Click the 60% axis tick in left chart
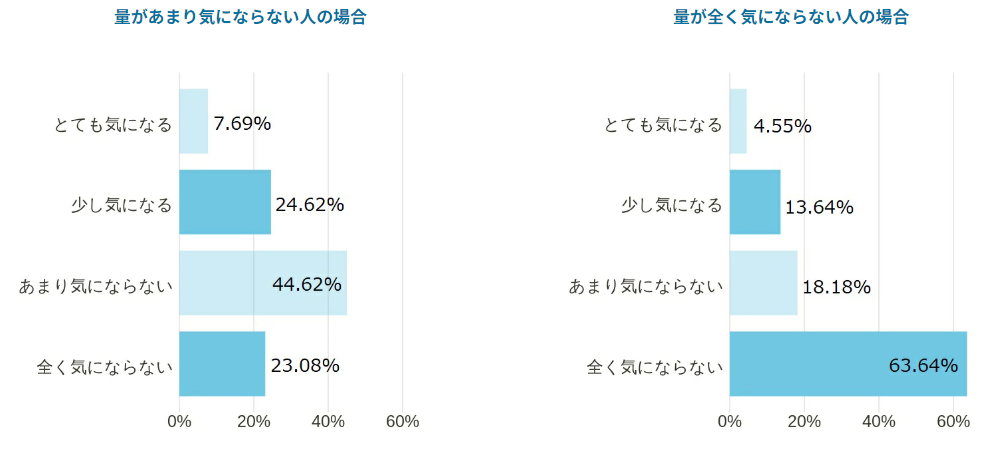The width and height of the screenshot is (989, 451). [x=403, y=422]
